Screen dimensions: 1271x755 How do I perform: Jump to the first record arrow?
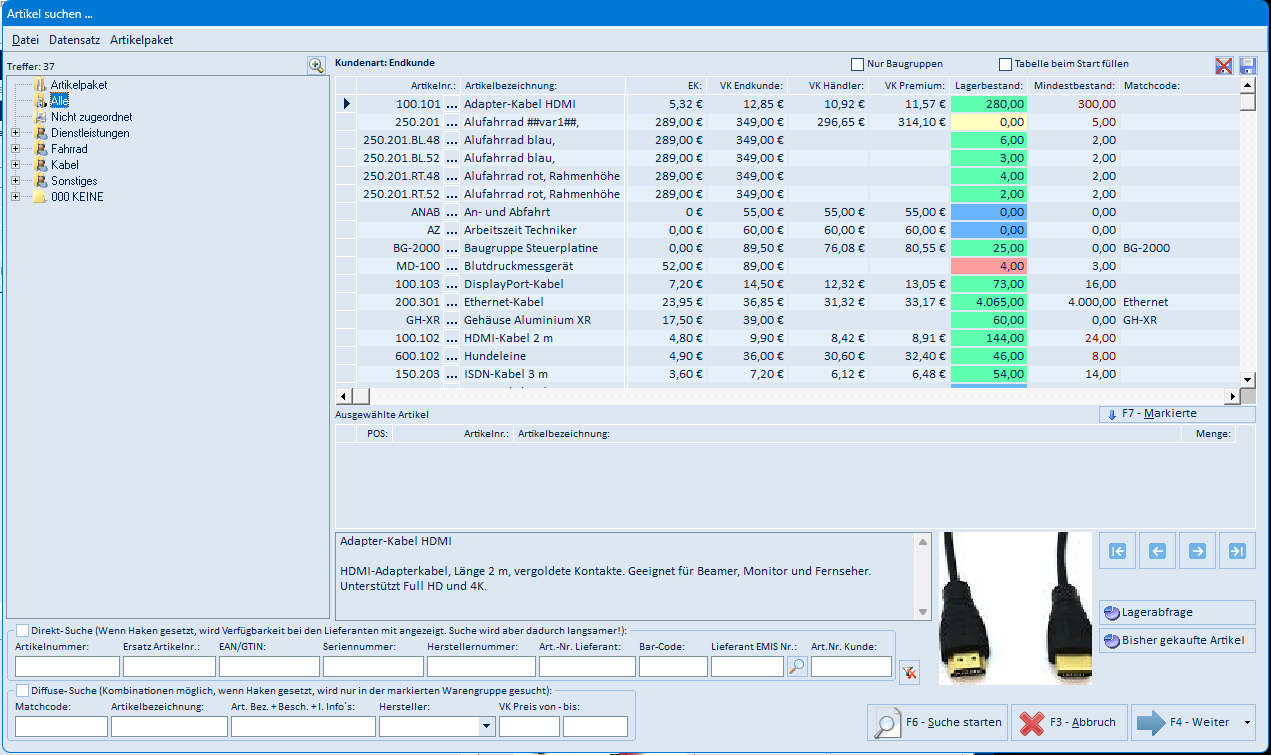(1117, 550)
